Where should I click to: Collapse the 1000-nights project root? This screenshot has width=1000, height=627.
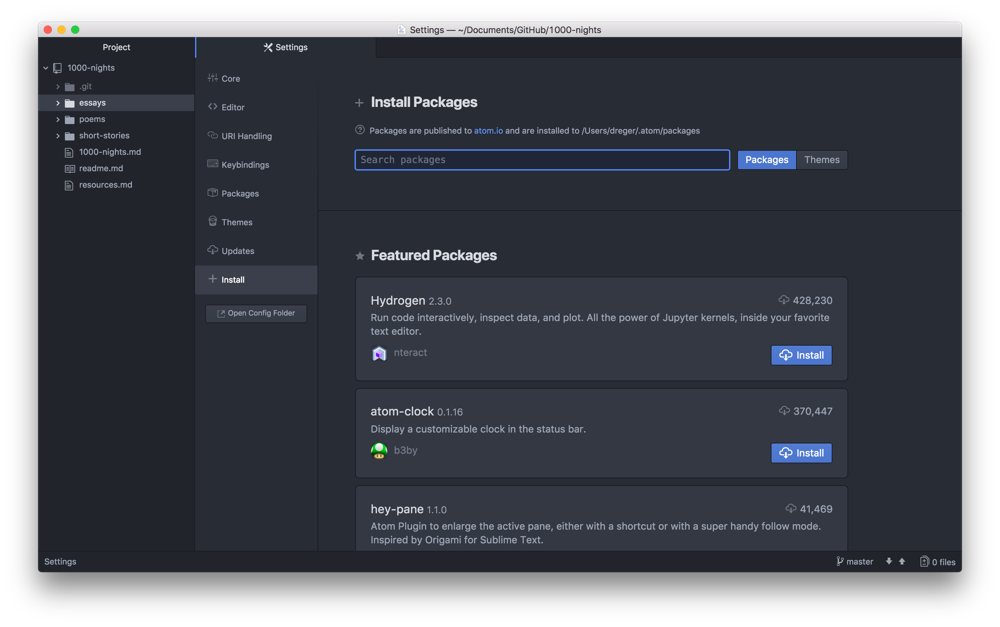(46, 68)
